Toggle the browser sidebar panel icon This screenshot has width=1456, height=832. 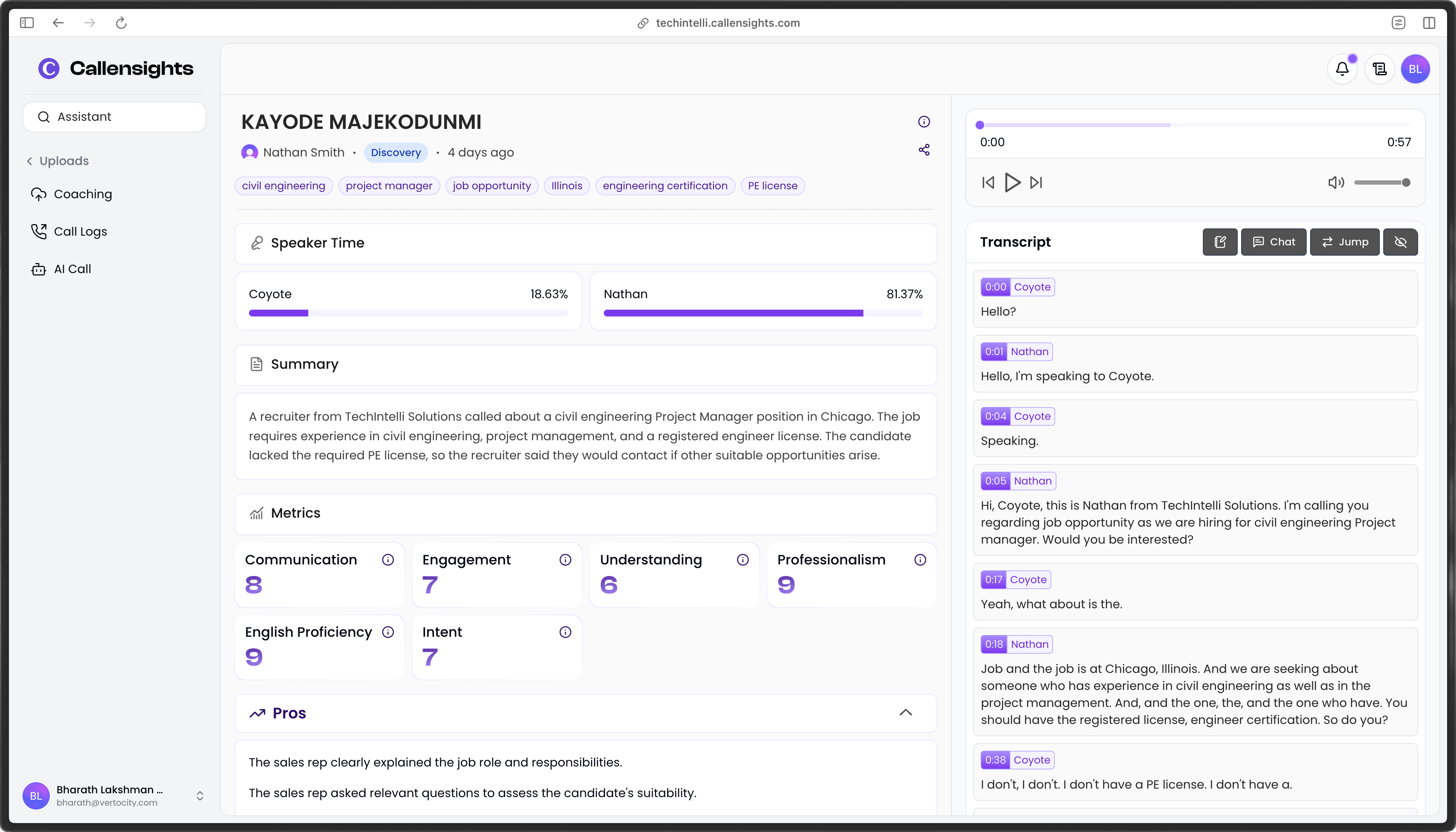click(x=27, y=23)
